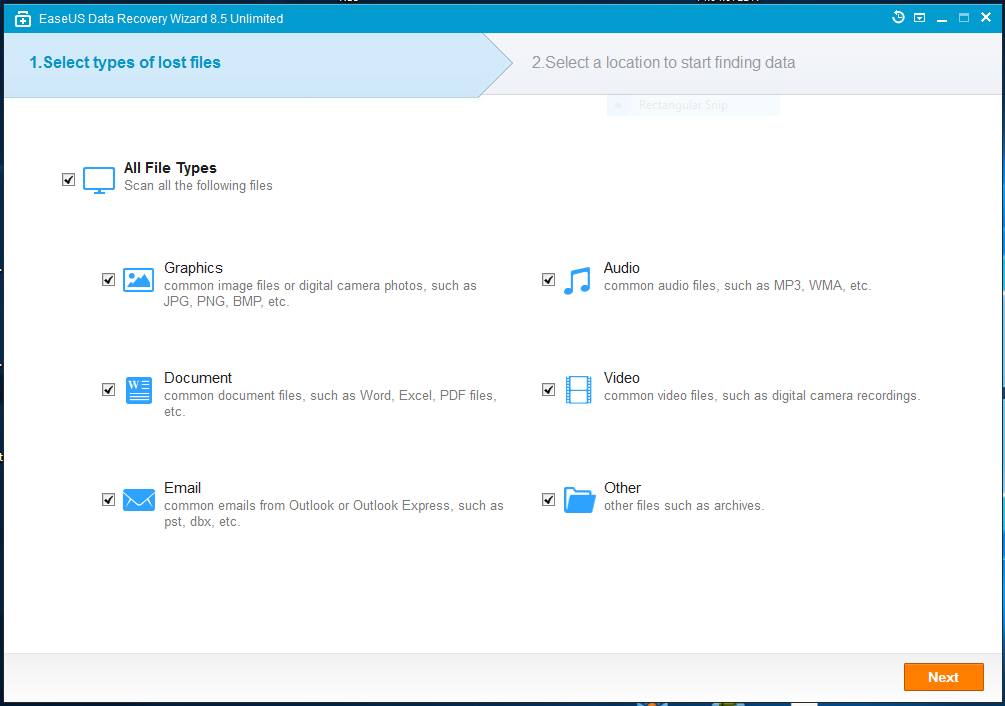The width and height of the screenshot is (1005, 706).
Task: Click the Other folder icon
Action: coord(579,500)
